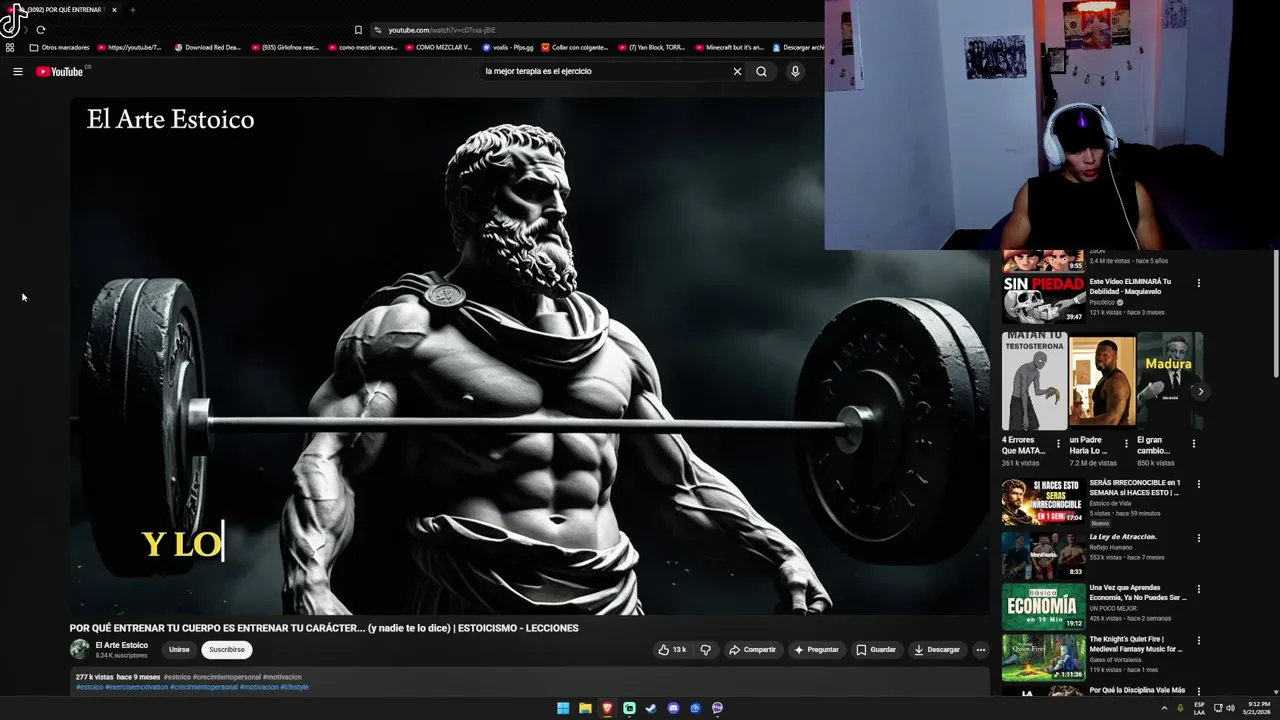The height and width of the screenshot is (720, 1280).
Task: Close the POR QUÉ ENTRENAR tab
Action: 114,10
